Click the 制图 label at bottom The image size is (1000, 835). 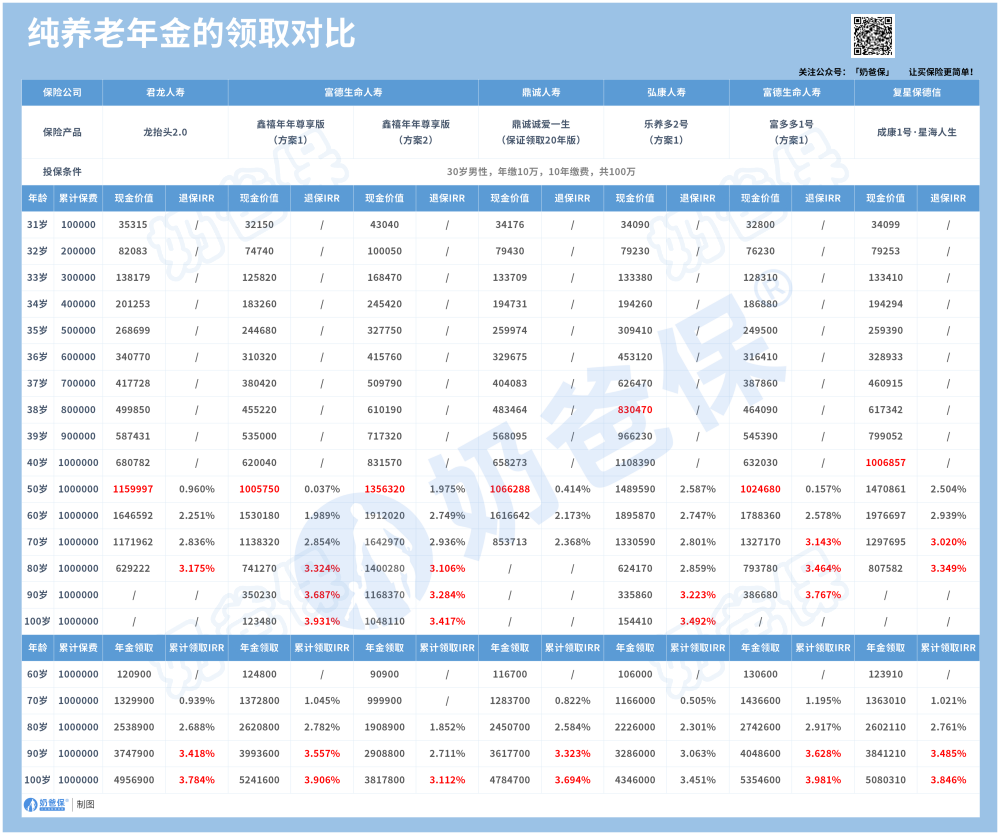(85, 804)
